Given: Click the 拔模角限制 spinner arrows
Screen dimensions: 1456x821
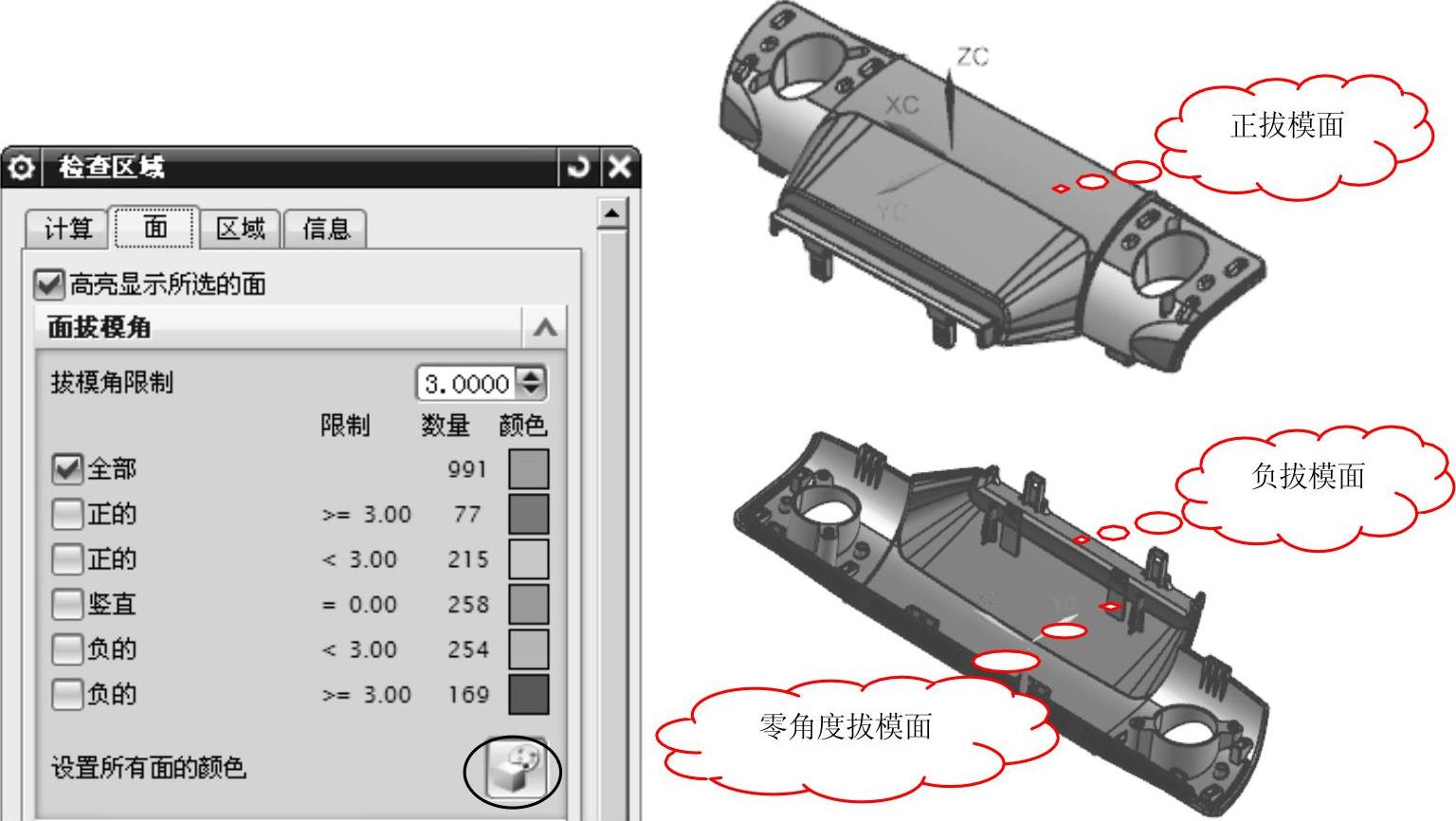Looking at the screenshot, I should pyautogui.click(x=532, y=383).
